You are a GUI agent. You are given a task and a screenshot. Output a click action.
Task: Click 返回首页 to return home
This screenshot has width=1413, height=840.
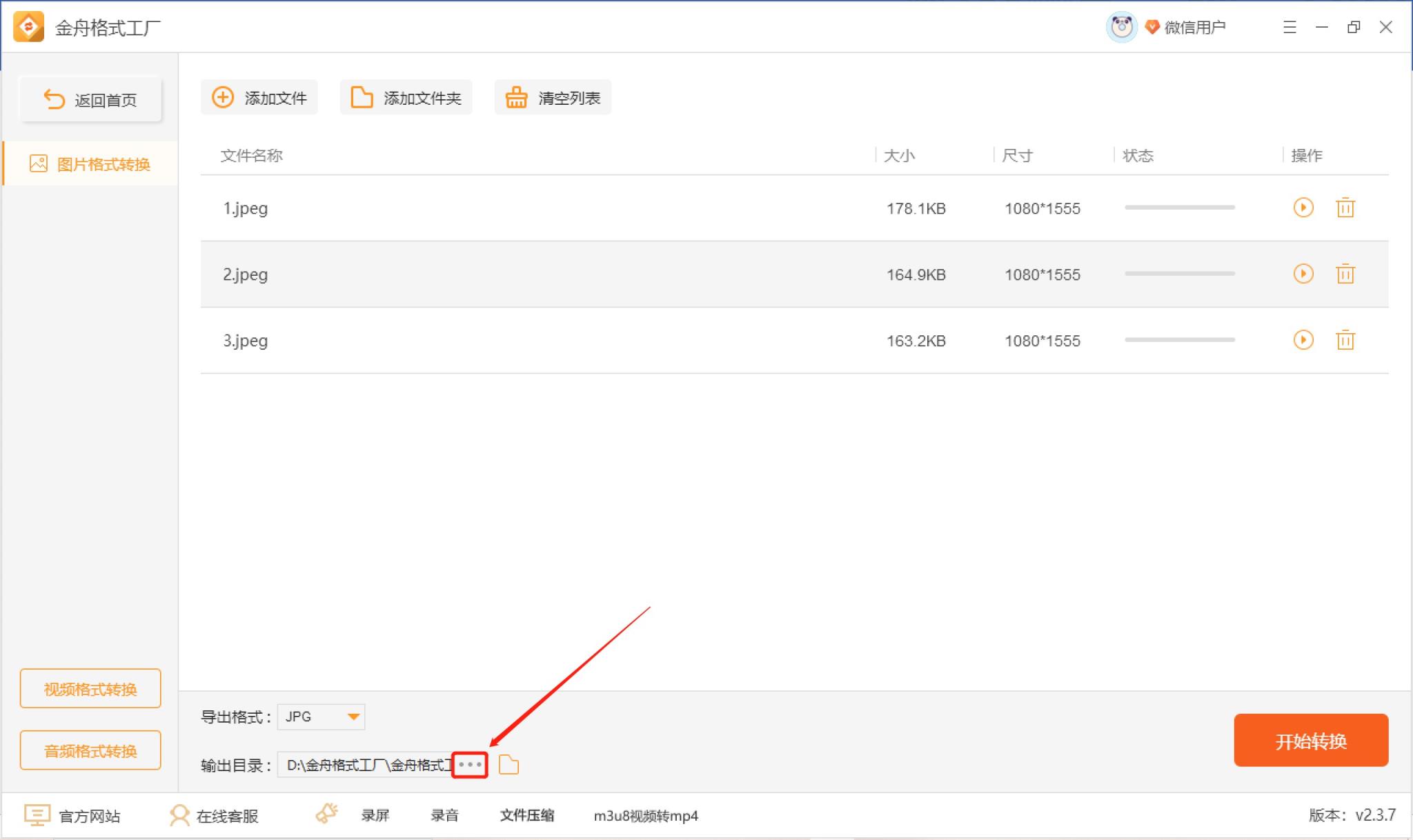[x=90, y=99]
